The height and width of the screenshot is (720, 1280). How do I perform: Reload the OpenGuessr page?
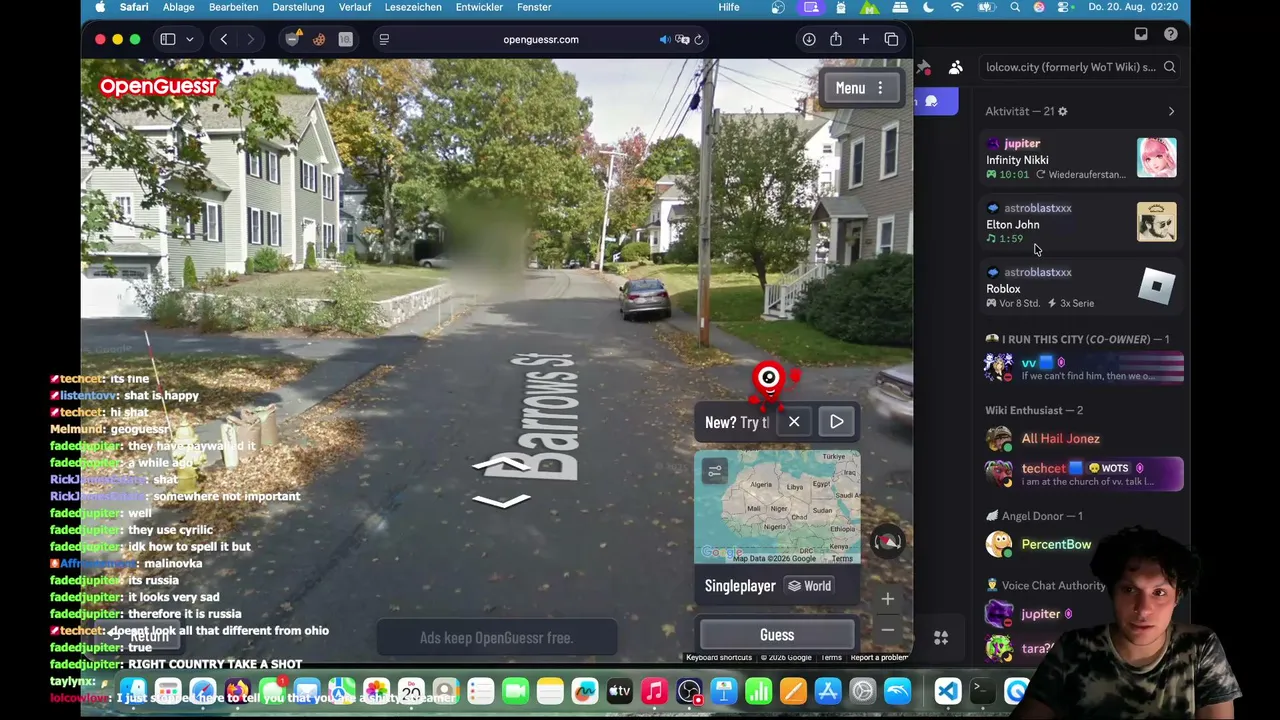point(699,39)
